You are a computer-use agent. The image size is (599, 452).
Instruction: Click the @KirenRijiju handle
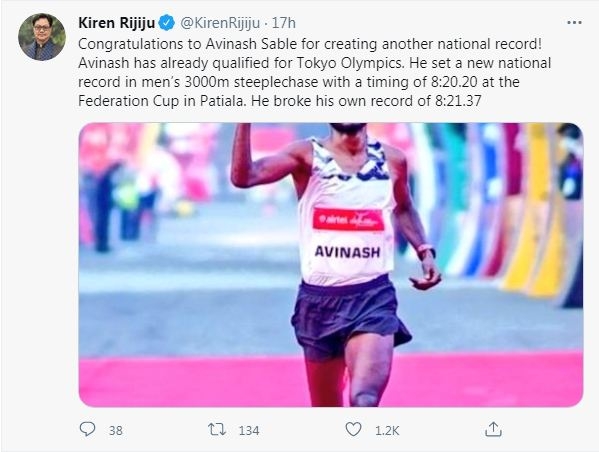pyautogui.click(x=220, y=23)
